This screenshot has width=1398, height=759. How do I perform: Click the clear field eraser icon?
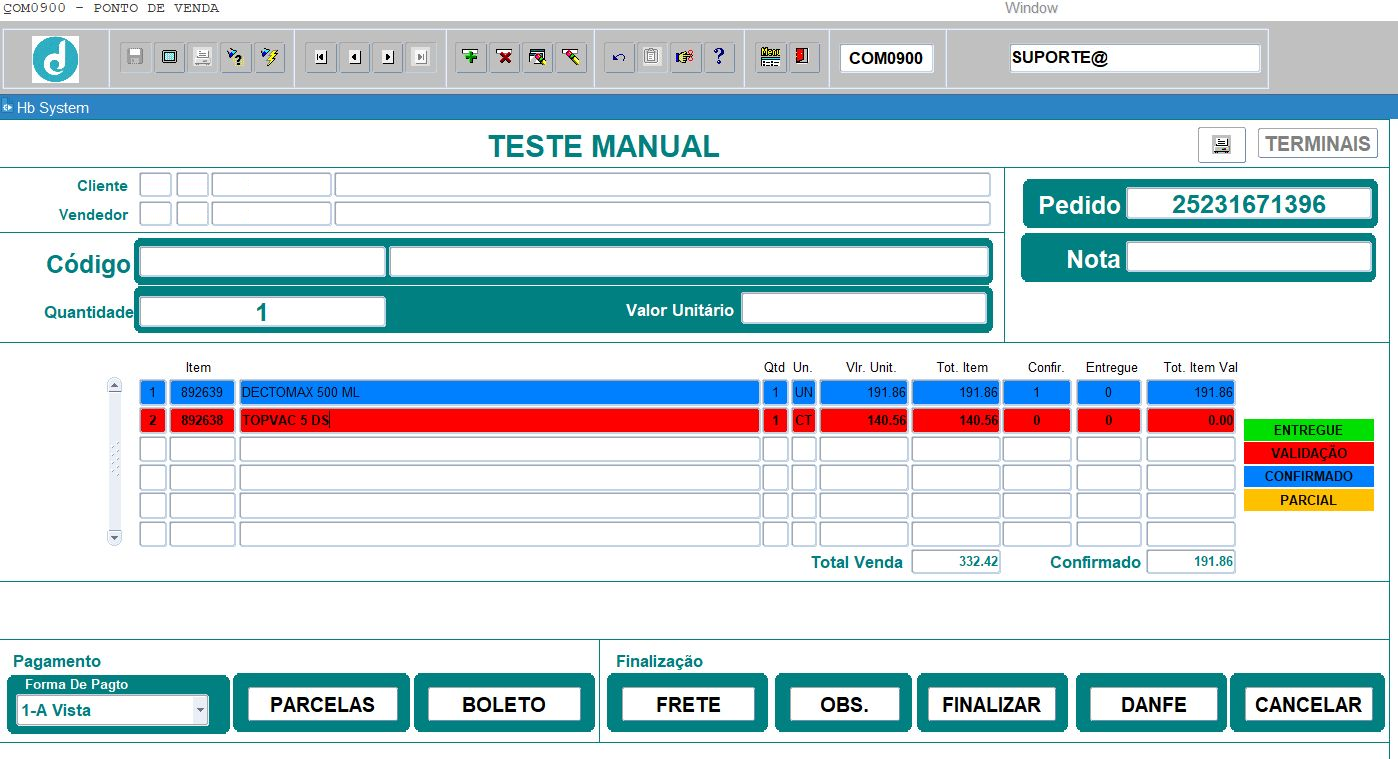570,57
